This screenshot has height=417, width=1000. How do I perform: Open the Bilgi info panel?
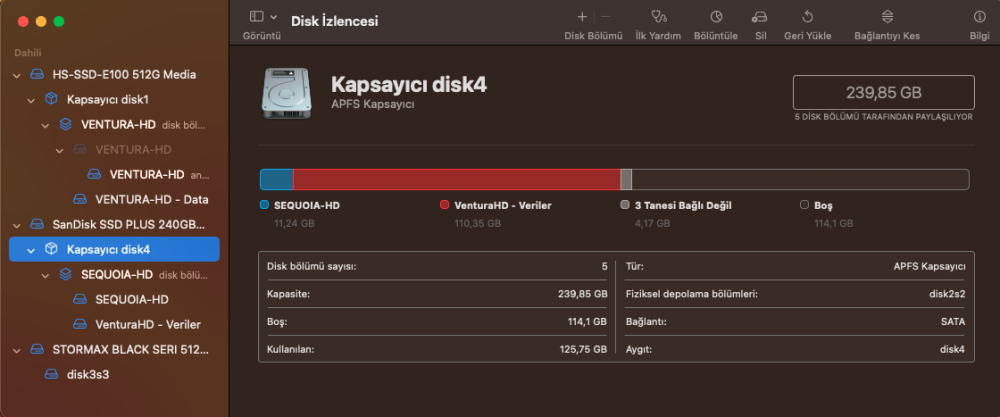(x=979, y=17)
